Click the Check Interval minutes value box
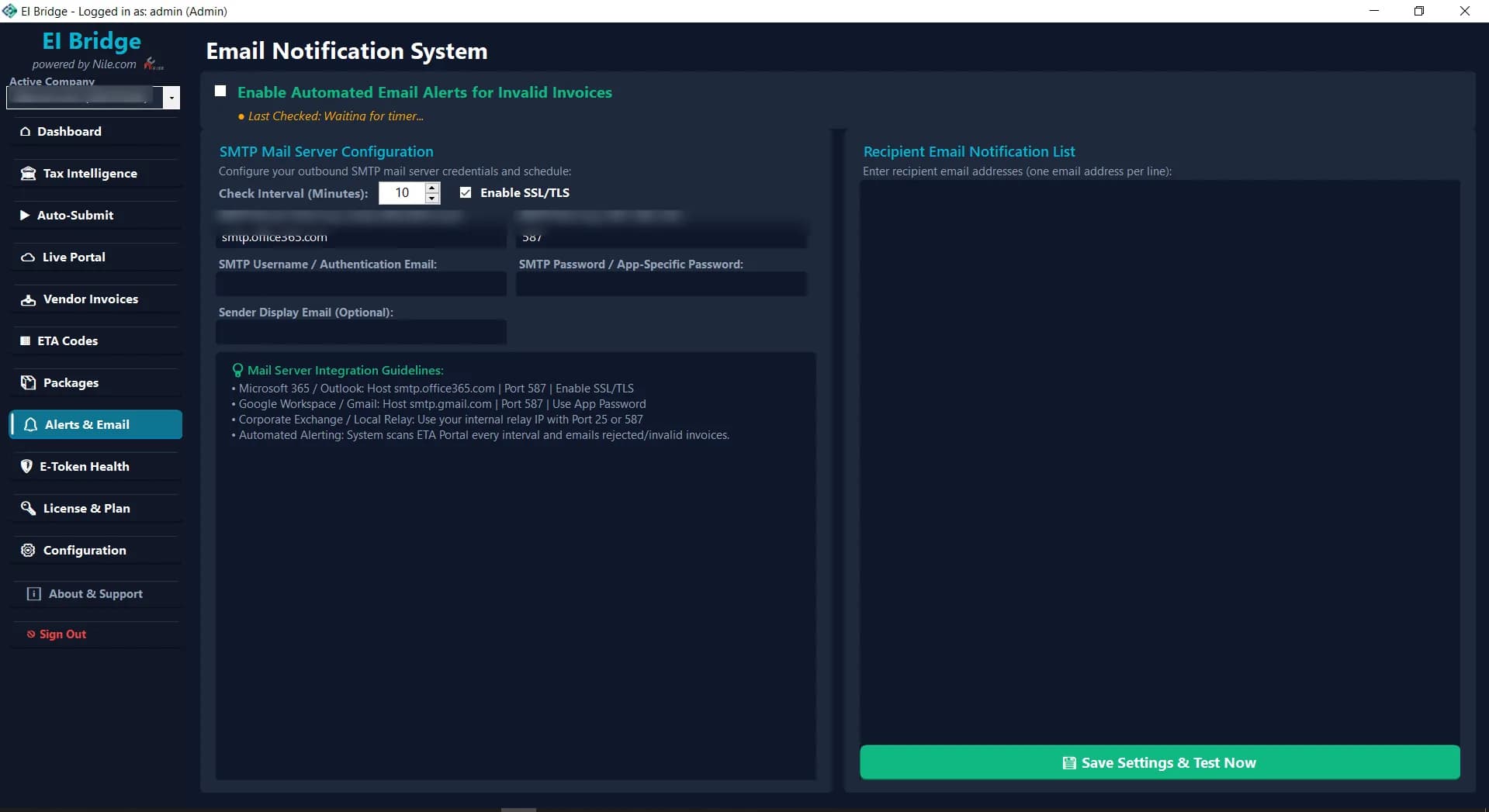Viewport: 1489px width, 812px height. 402,193
